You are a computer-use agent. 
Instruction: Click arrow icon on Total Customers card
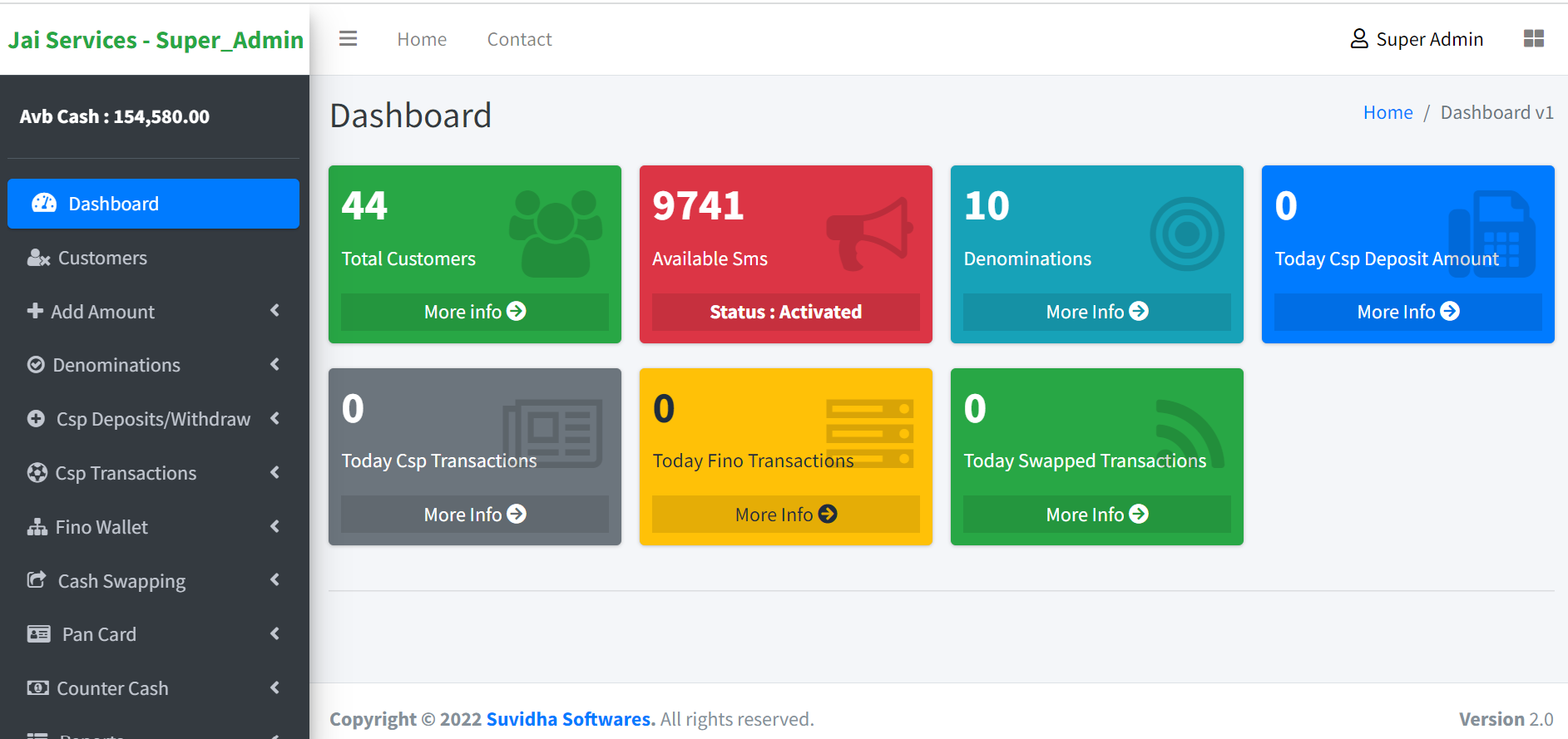point(517,311)
